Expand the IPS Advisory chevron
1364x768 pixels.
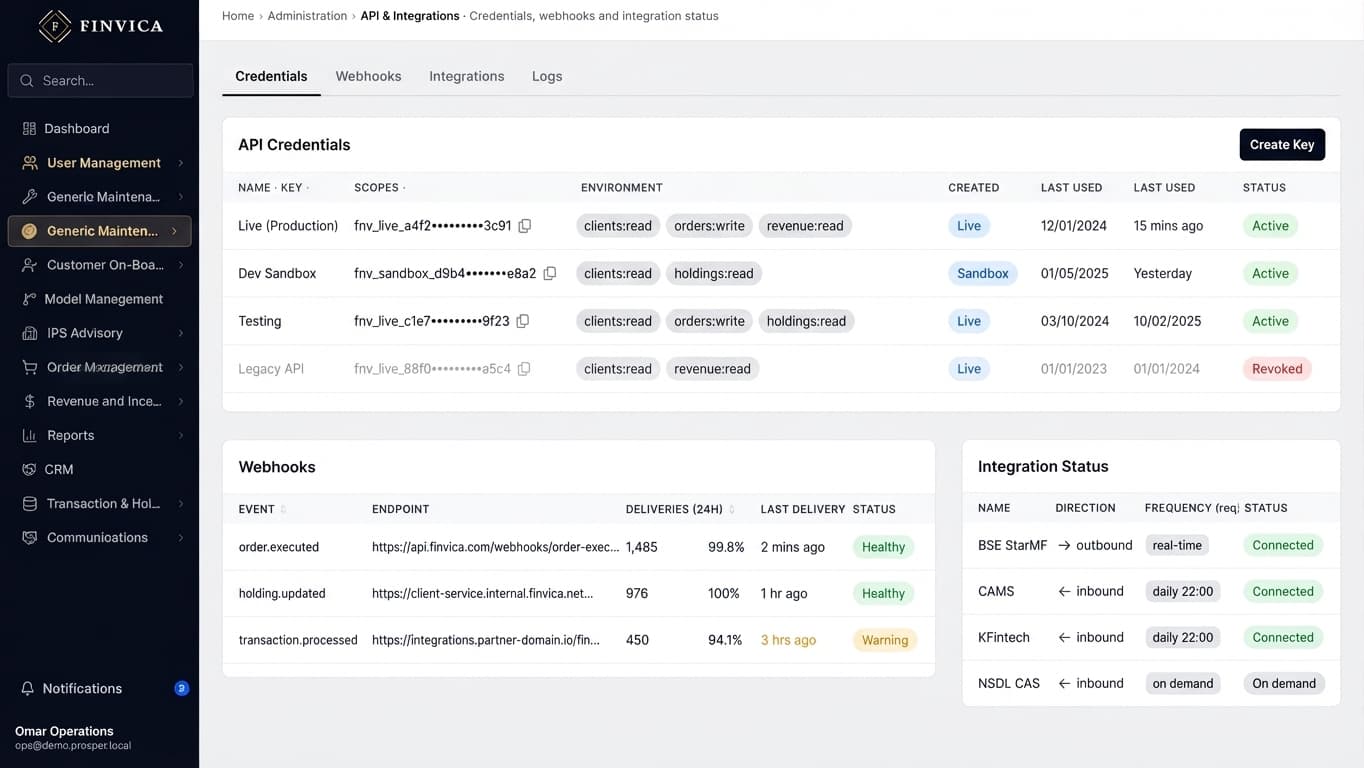(x=180, y=333)
